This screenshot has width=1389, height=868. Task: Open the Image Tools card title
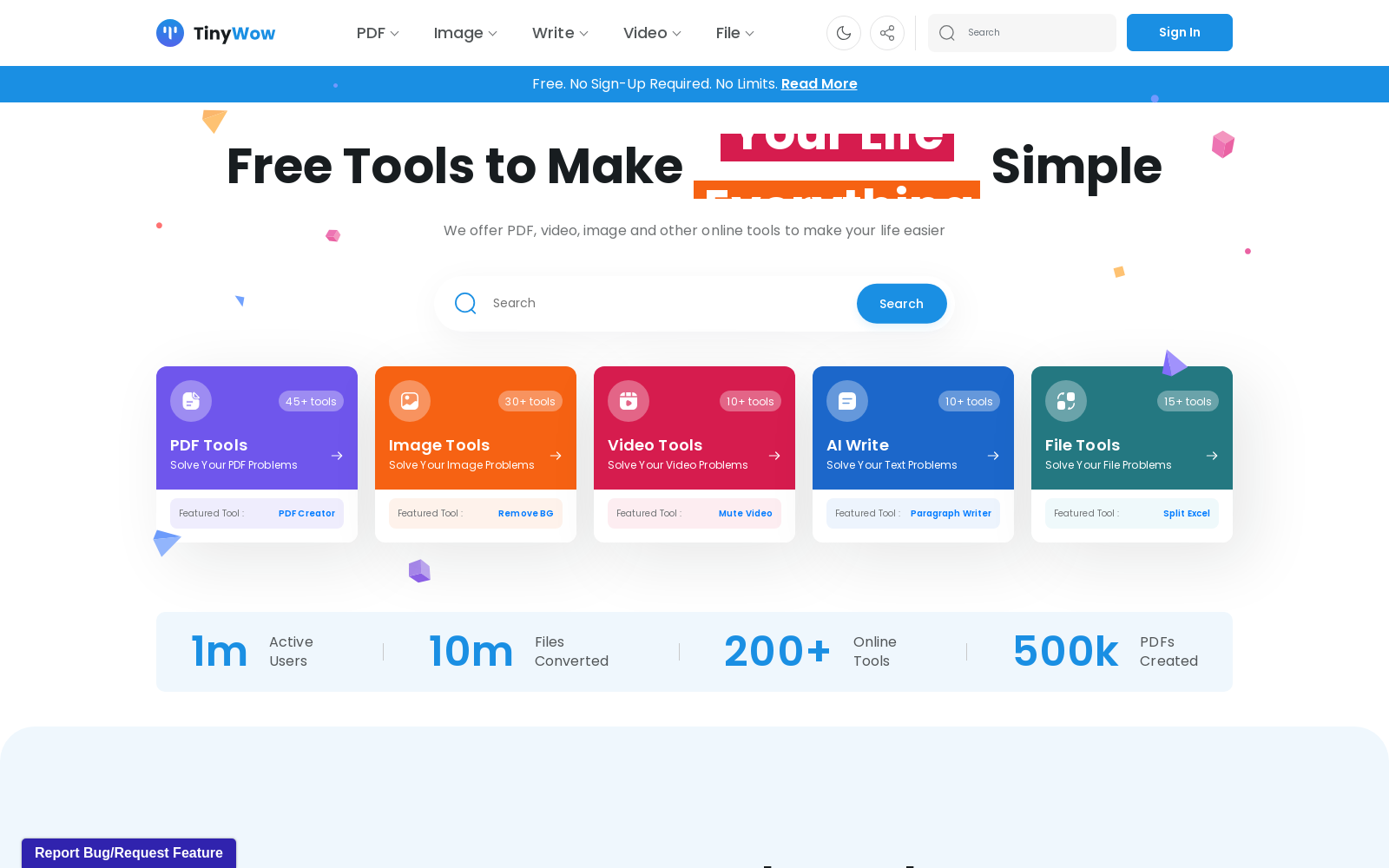tap(439, 445)
